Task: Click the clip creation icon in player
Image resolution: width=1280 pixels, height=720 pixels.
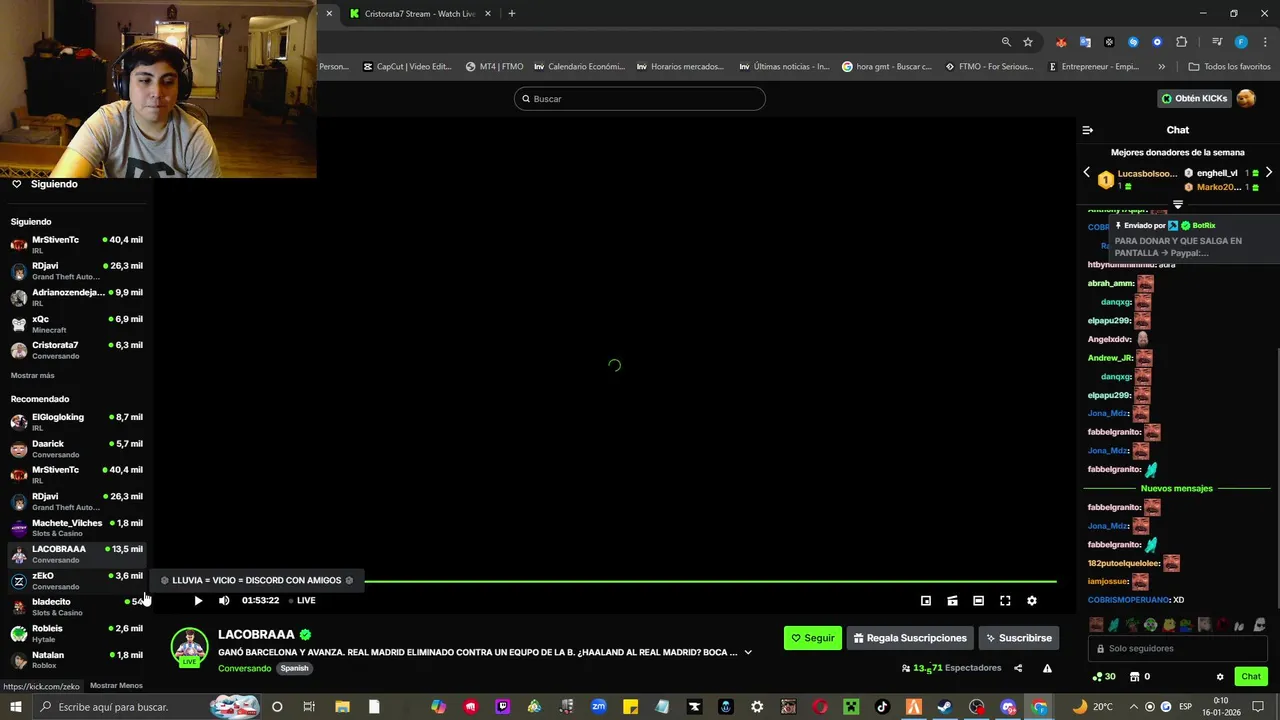Action: [x=952, y=600]
